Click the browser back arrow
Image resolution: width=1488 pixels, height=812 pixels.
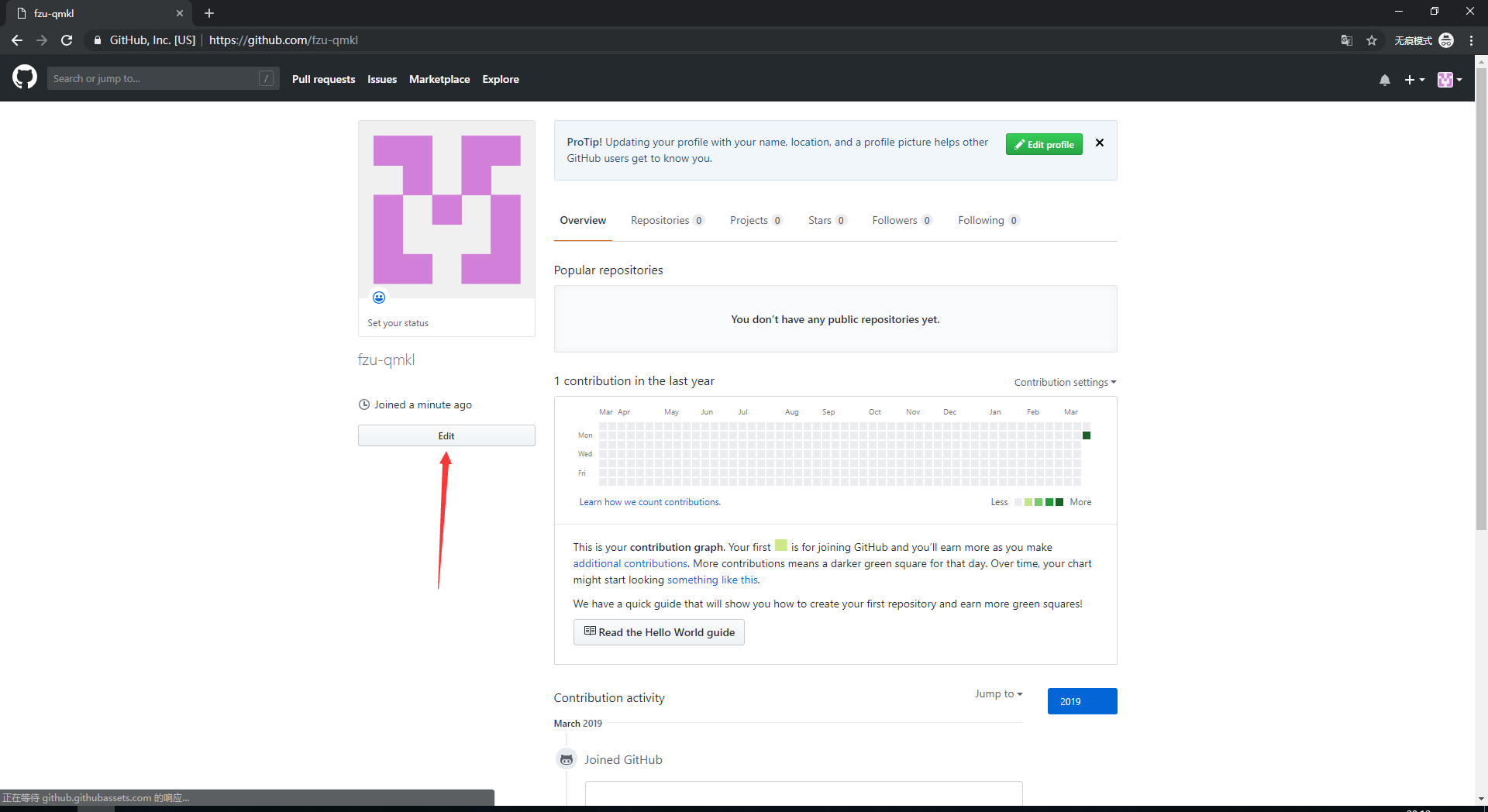(x=17, y=40)
